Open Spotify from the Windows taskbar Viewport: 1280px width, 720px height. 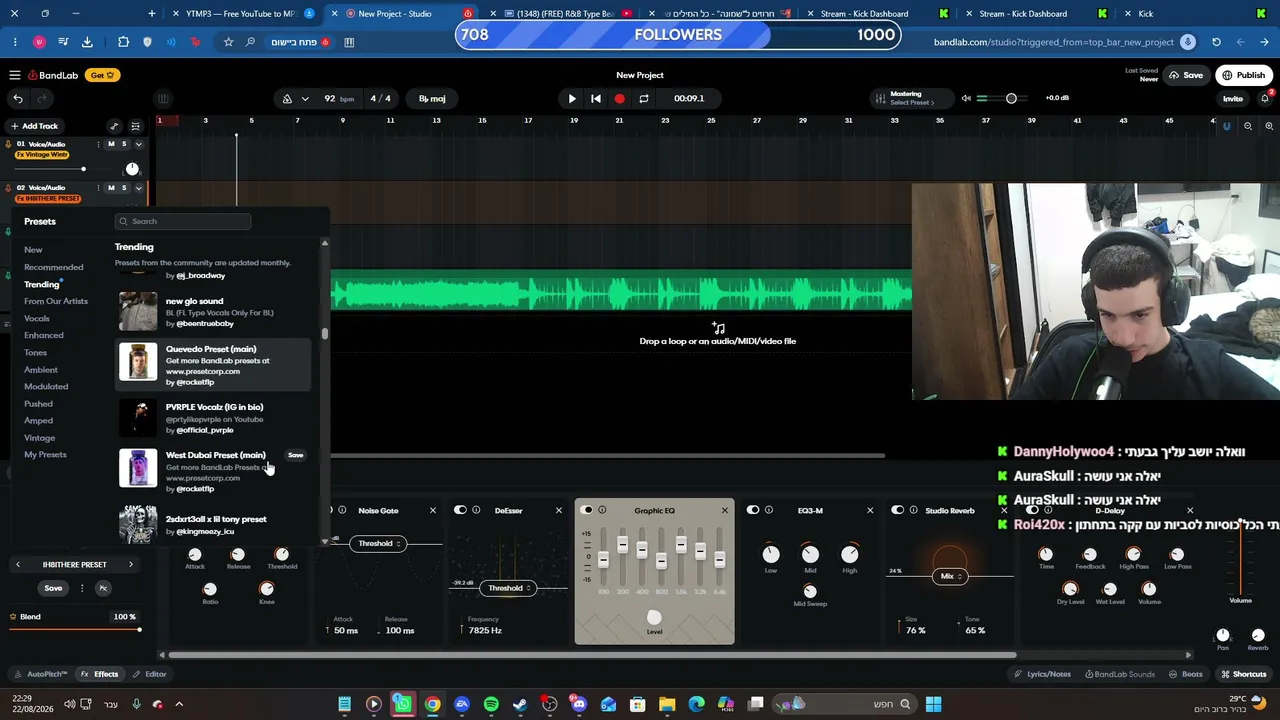491,704
